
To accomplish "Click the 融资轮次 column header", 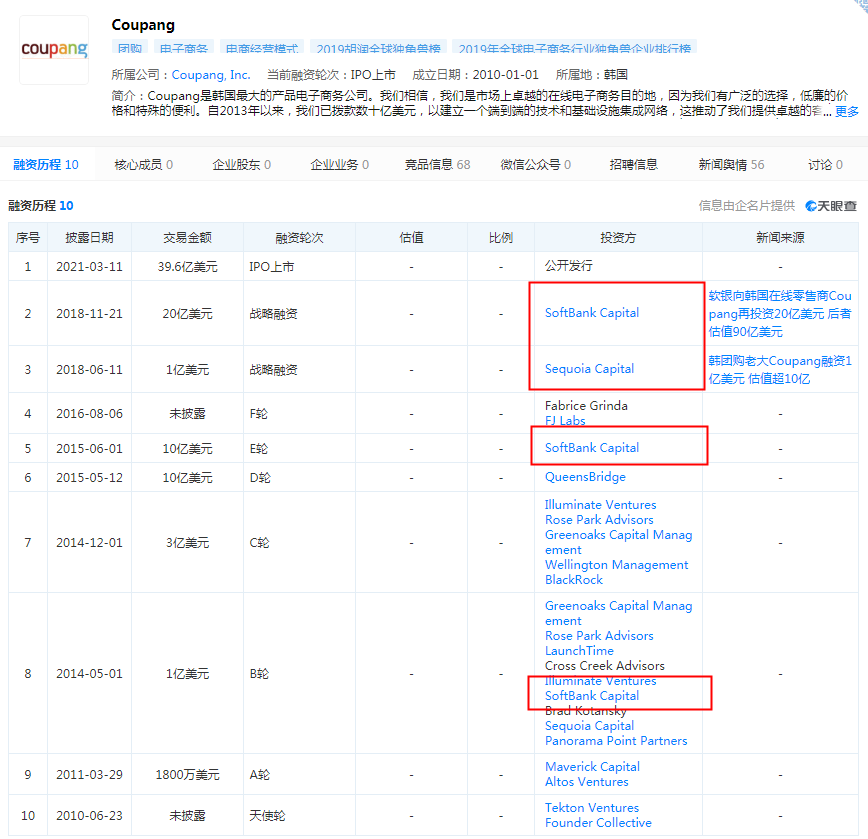I will tap(299, 237).
